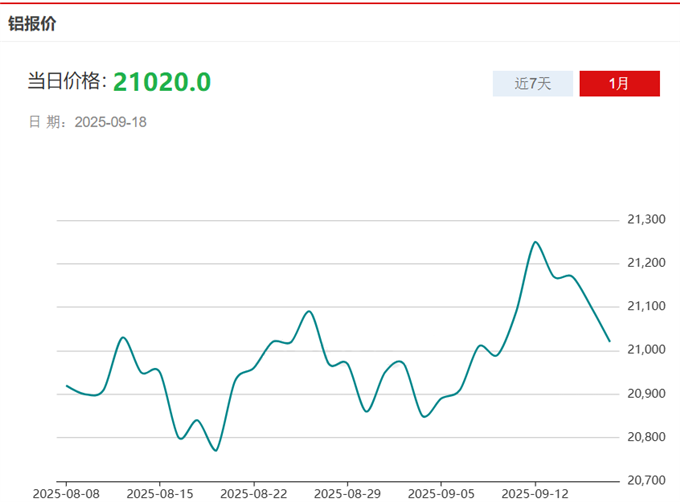Image resolution: width=680 pixels, height=502 pixels.
Task: Select the 2025-08-15 x-axis label
Action: tap(159, 494)
